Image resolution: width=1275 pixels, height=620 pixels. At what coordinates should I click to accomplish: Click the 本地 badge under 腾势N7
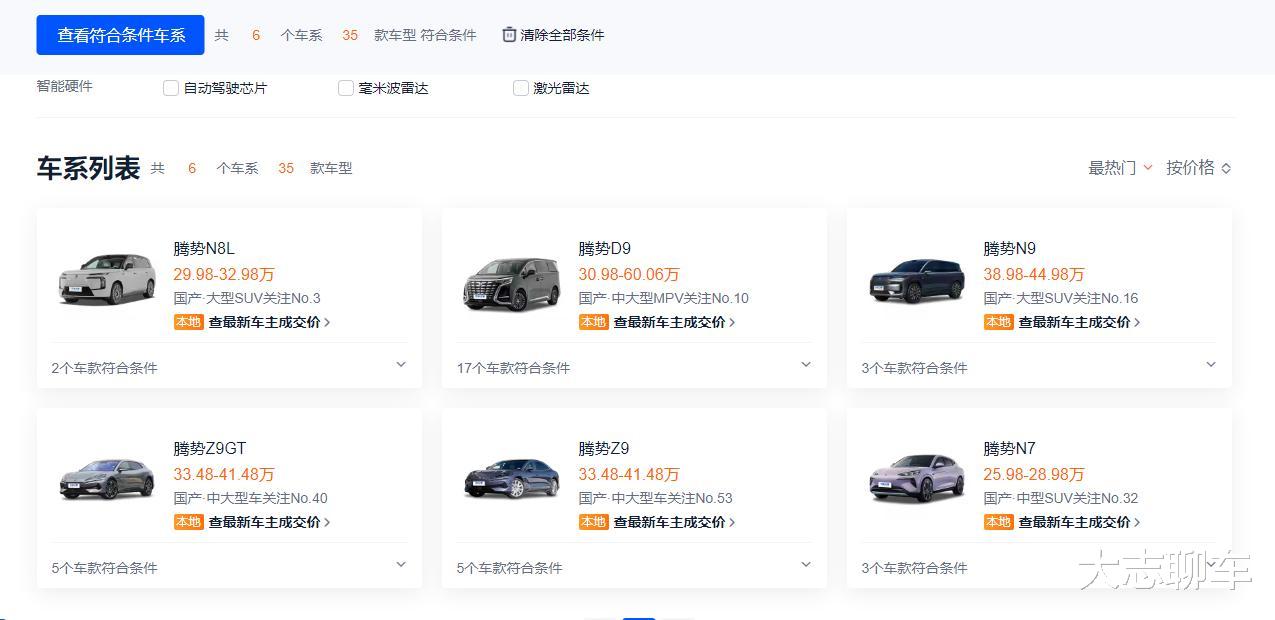[998, 522]
